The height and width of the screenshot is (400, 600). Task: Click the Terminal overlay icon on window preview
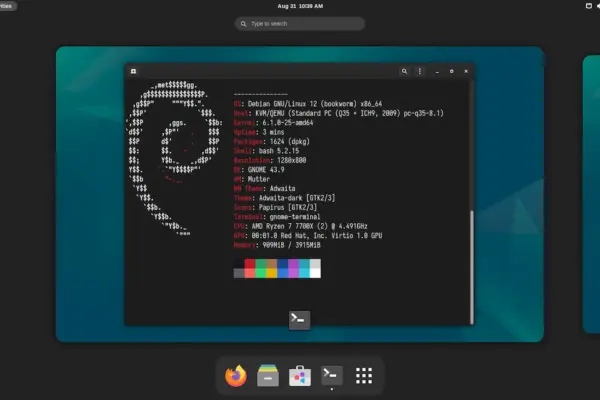tap(299, 320)
